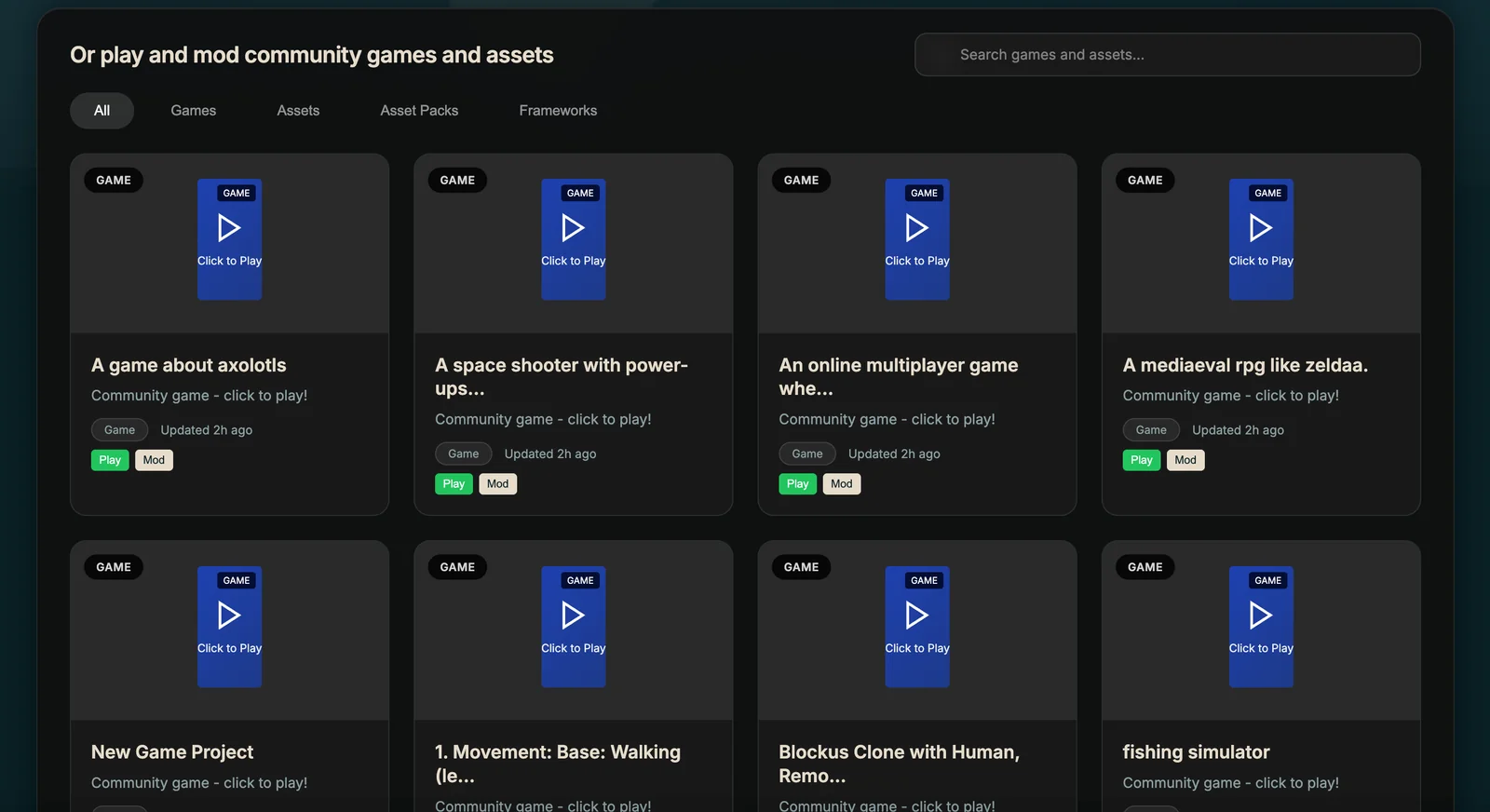The width and height of the screenshot is (1490, 812).
Task: Open 'fishing simulator' title
Action: point(1196,752)
